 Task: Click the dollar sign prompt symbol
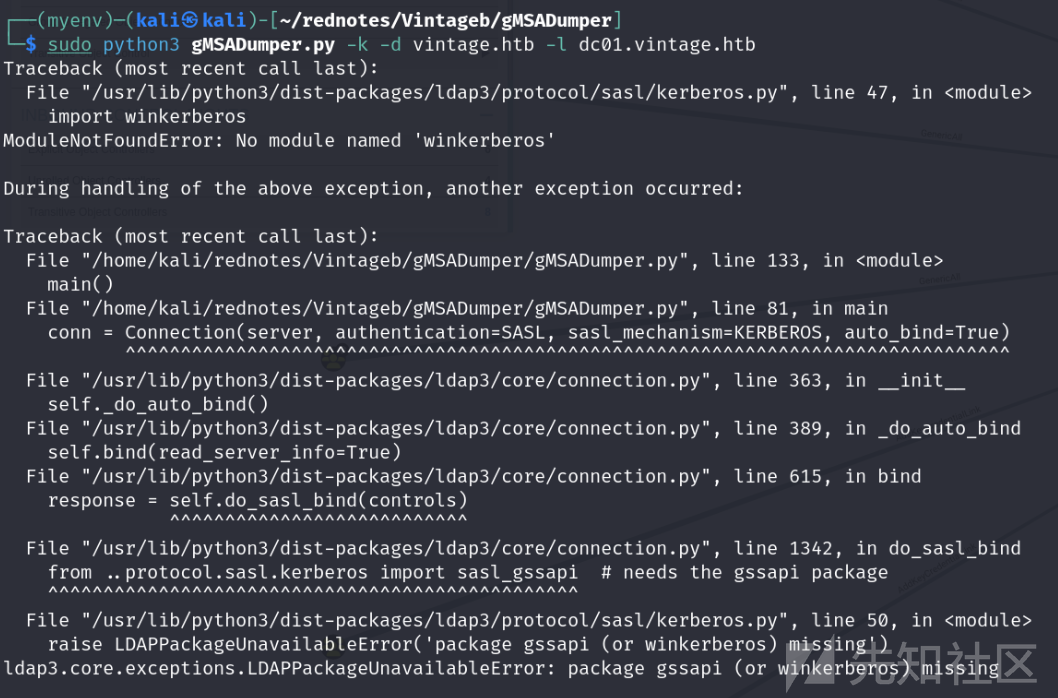(31, 45)
